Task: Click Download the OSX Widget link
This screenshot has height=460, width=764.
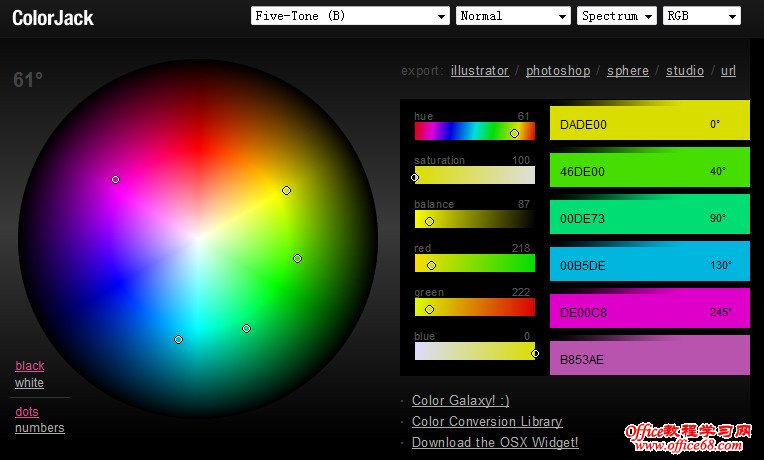Action: (x=495, y=442)
